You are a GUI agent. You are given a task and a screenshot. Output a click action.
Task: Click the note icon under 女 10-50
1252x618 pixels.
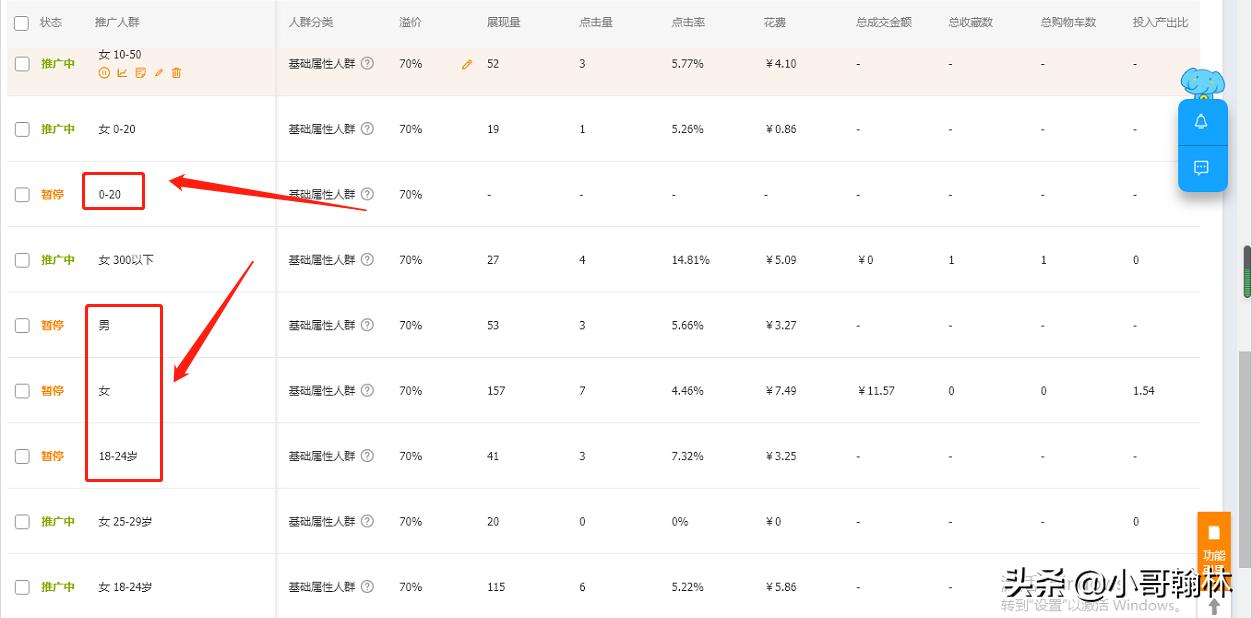tap(140, 73)
